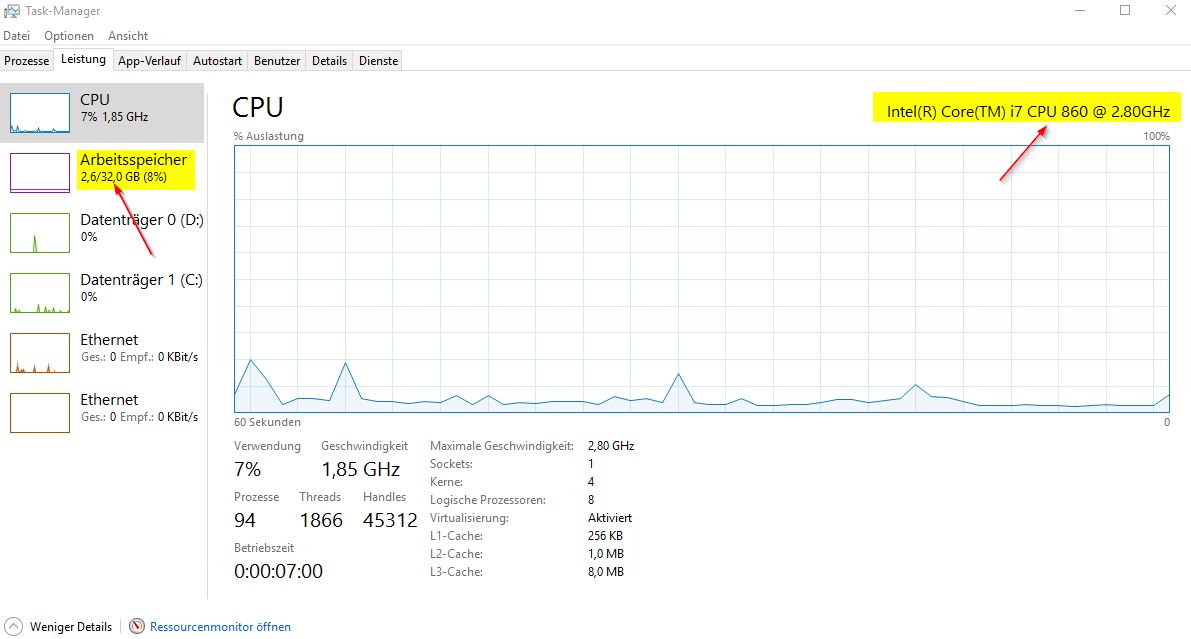Image resolution: width=1191 pixels, height=639 pixels.
Task: Click the Sockets label
Action: 451,463
